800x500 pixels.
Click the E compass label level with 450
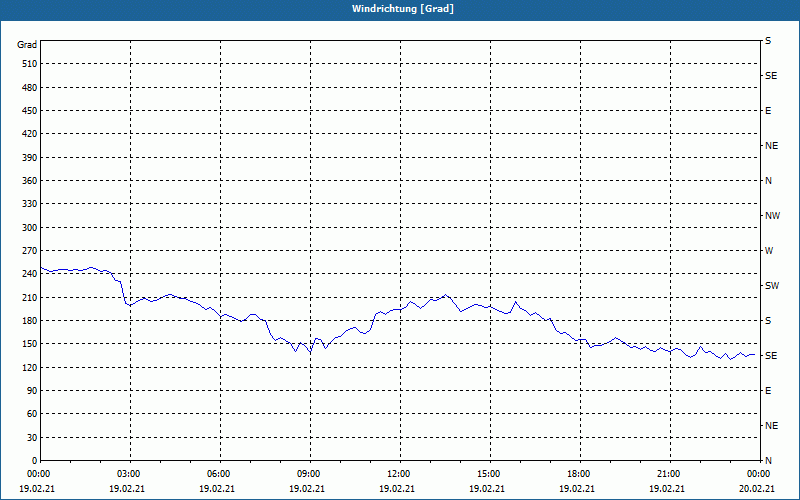coord(768,111)
